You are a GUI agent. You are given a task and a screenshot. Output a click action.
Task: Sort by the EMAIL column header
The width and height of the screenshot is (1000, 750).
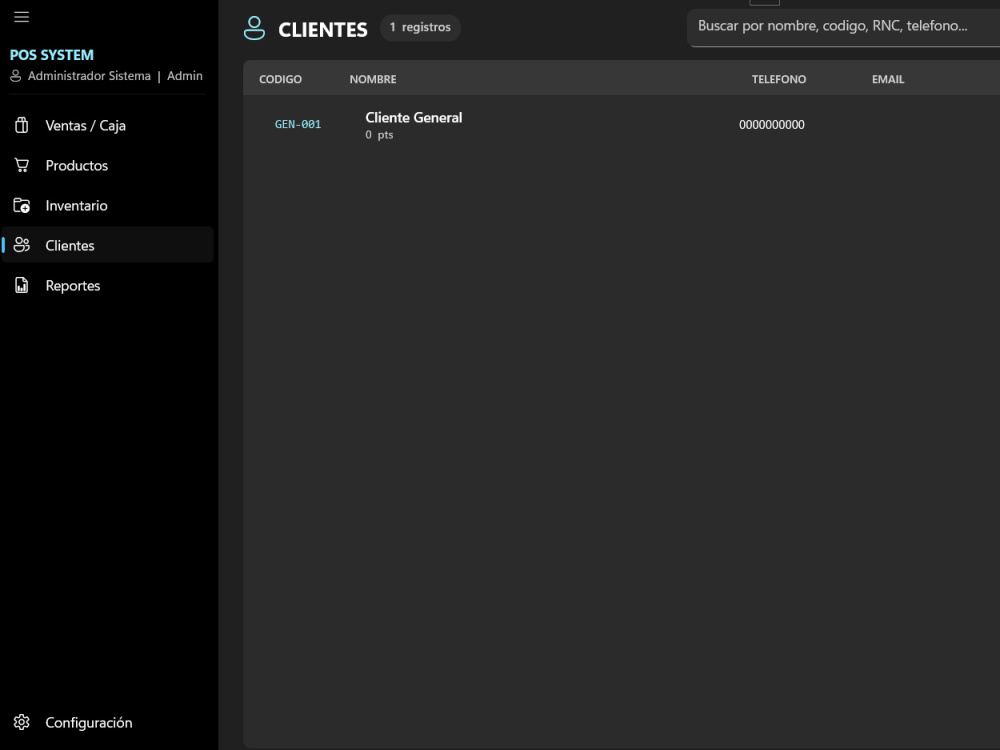pos(888,79)
